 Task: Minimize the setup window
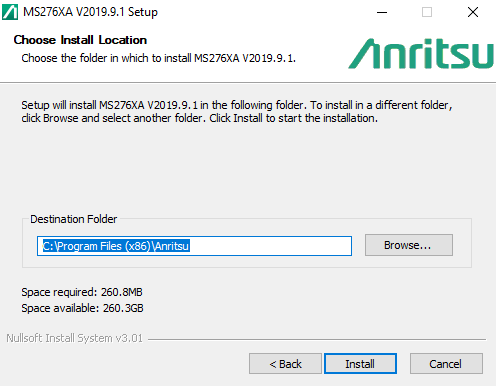(x=382, y=12)
